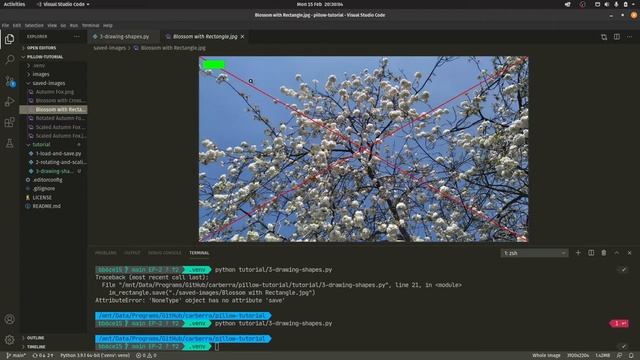Open the Accounts icon in activity bar
Viewport: 640px width, 360px height.
[10, 319]
